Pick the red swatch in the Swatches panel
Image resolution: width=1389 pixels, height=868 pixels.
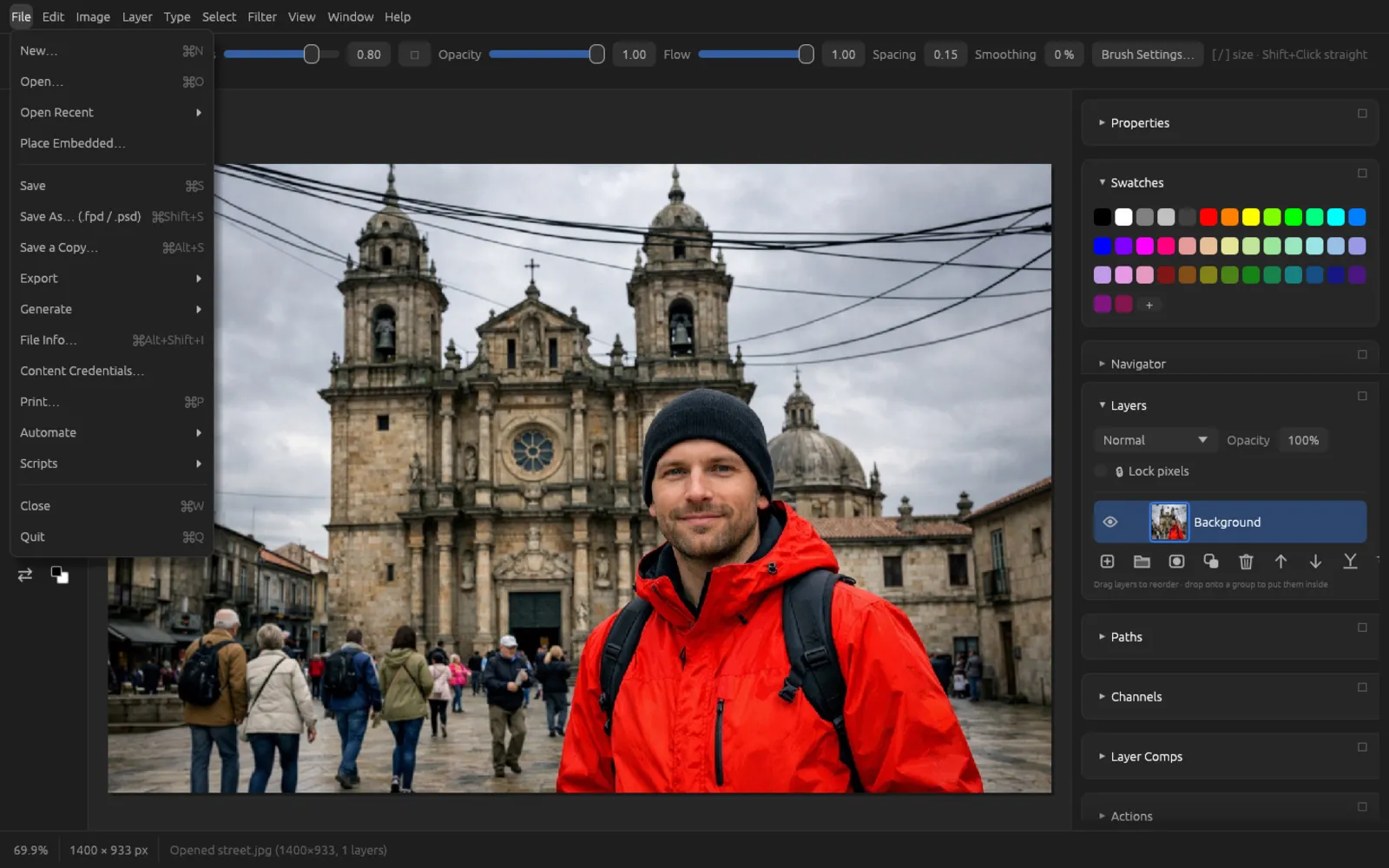[1208, 217]
